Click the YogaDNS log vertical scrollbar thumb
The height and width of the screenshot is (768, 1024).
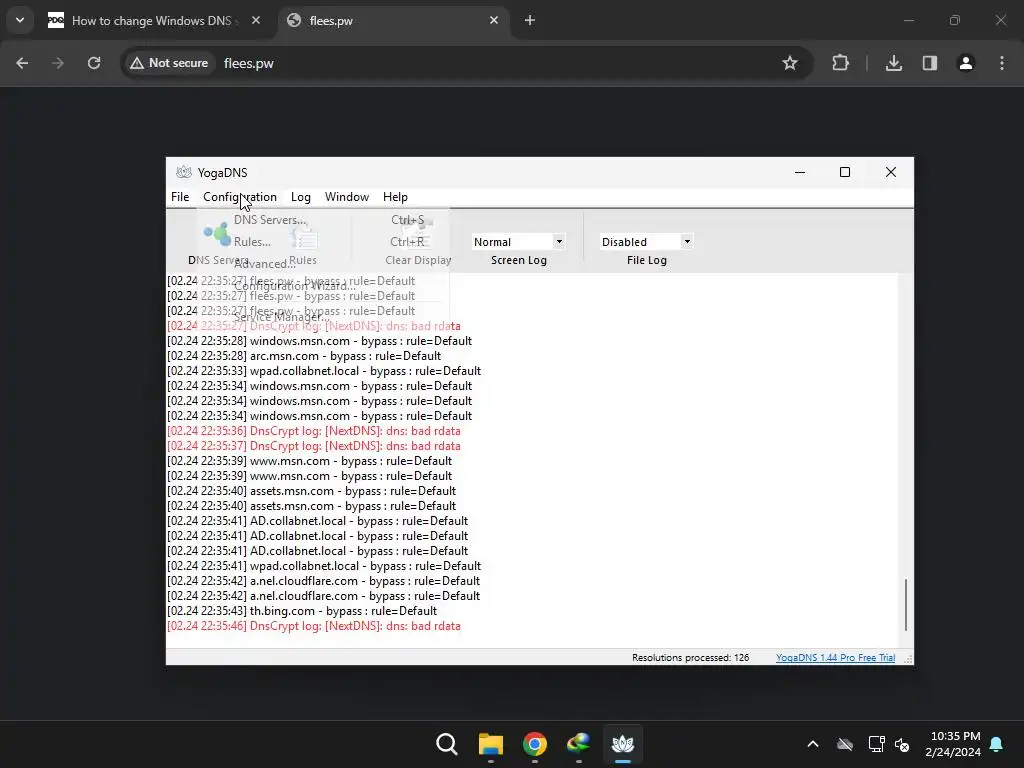coord(906,604)
